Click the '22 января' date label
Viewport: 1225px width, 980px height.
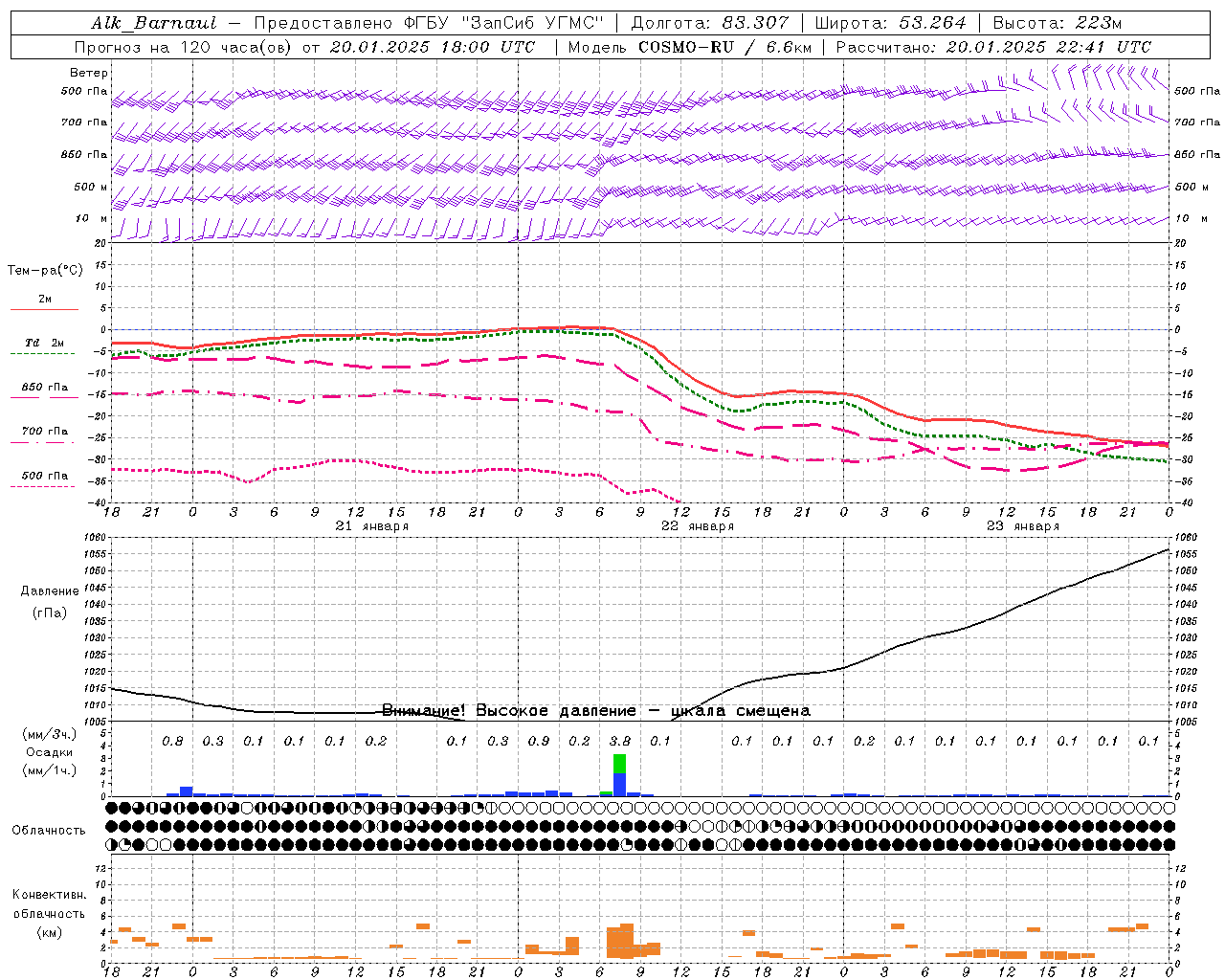[x=698, y=526]
